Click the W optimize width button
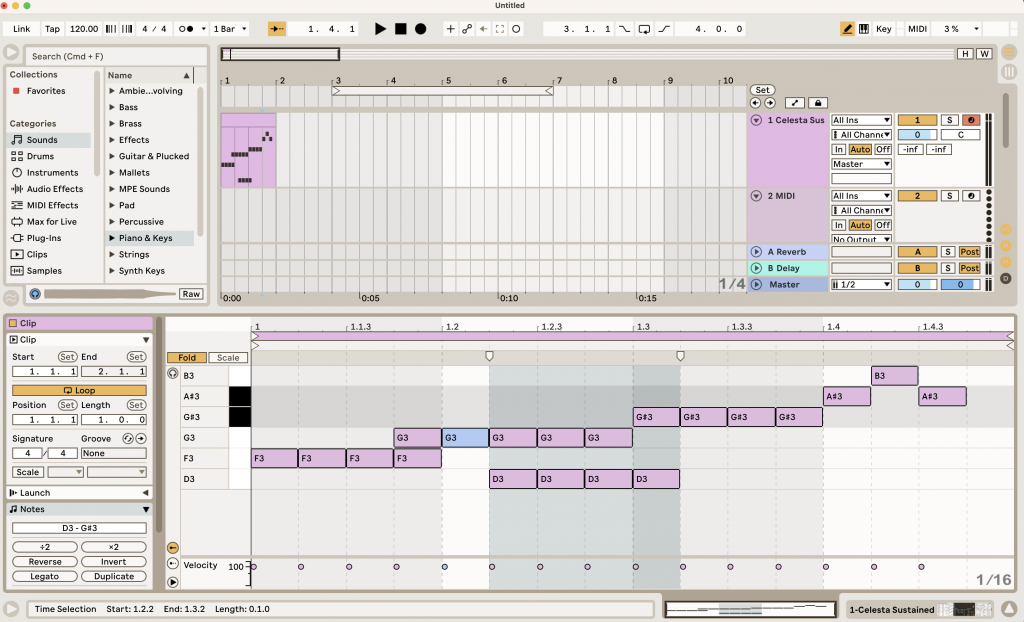The height and width of the screenshot is (622, 1024). (984, 54)
